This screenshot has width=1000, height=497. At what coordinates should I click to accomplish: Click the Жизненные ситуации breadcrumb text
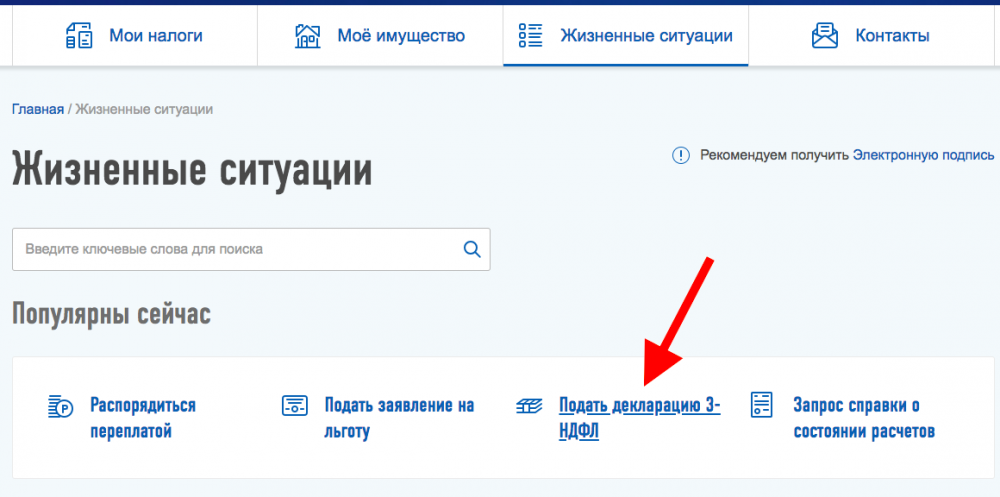[x=144, y=109]
